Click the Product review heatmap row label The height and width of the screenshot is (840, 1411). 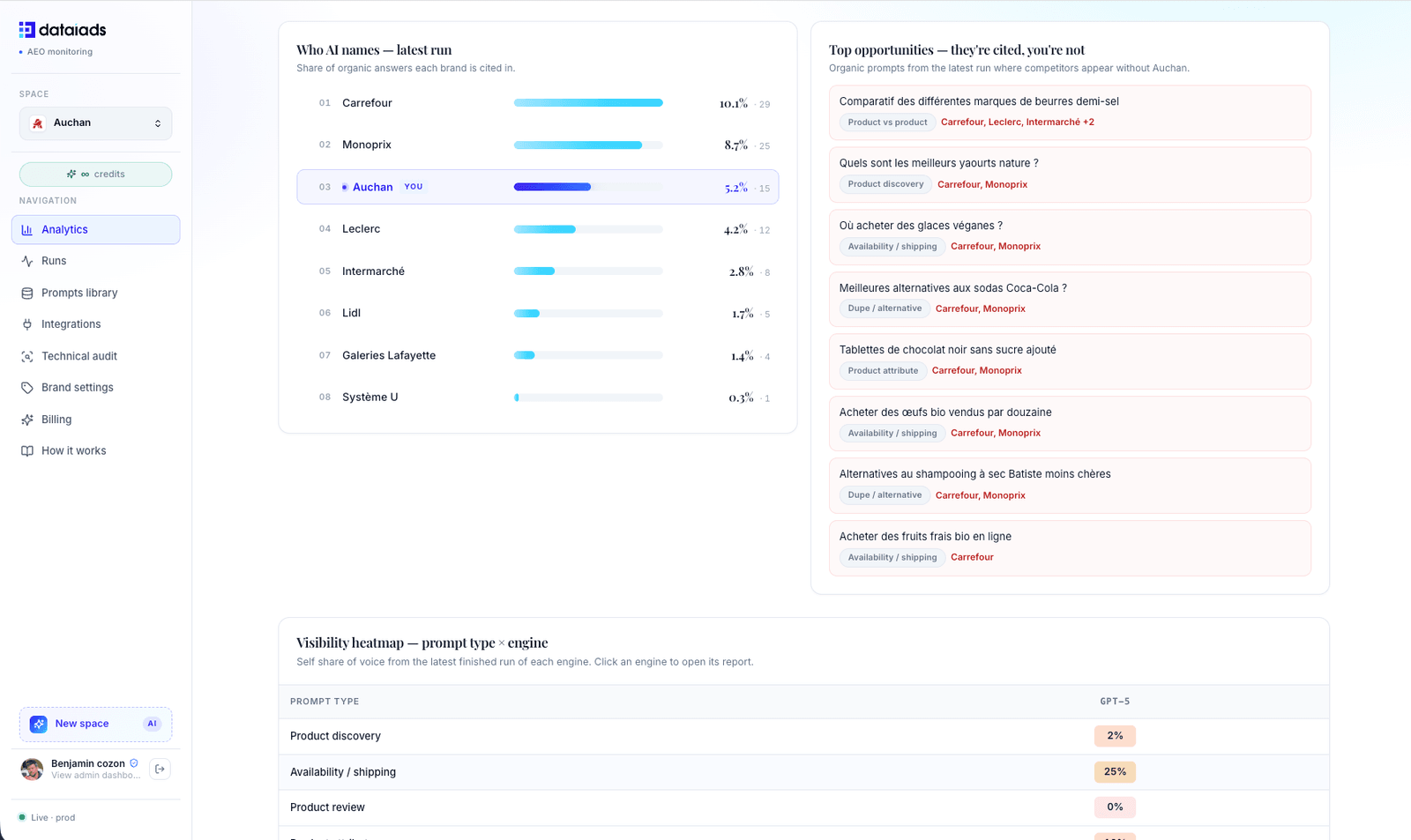327,807
